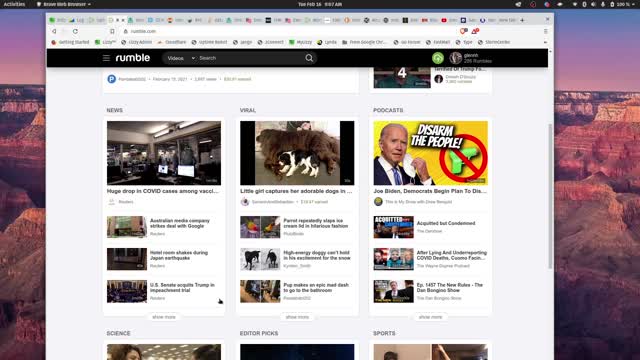640x360 pixels.
Task: Open the browser menu icon
Action: pyautogui.click(x=545, y=31)
